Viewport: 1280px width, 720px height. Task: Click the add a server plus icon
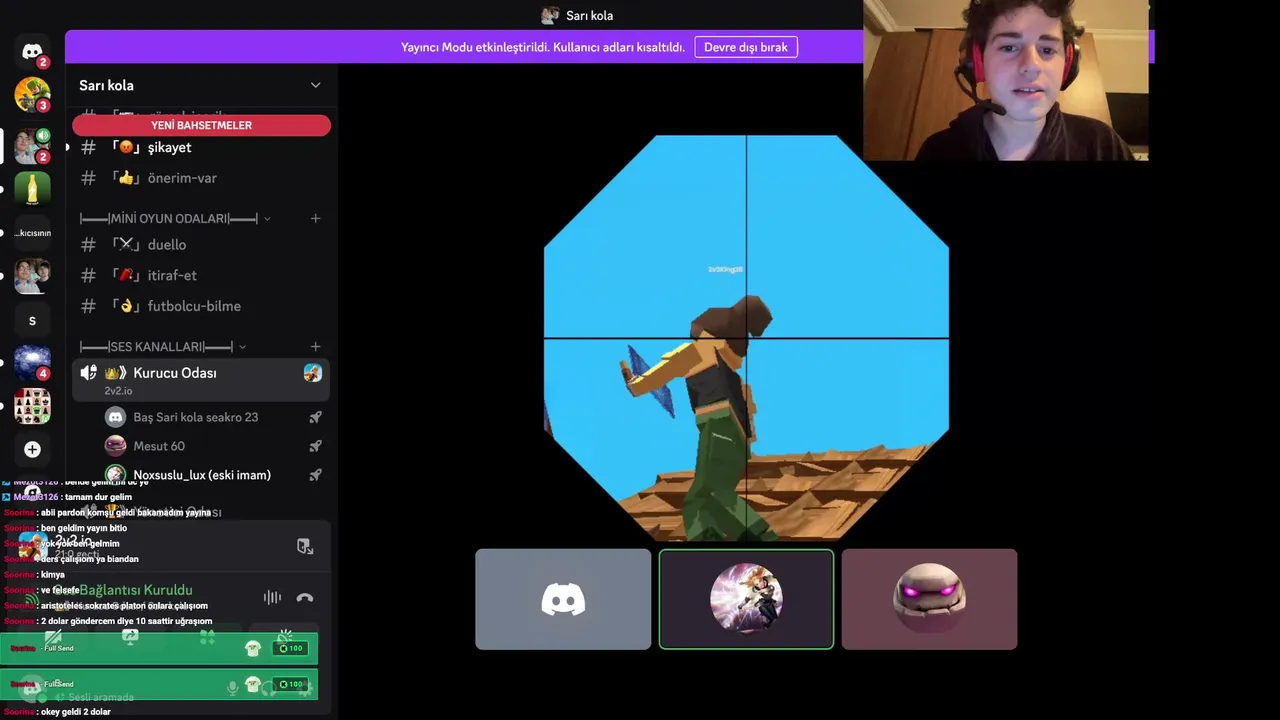click(x=32, y=450)
